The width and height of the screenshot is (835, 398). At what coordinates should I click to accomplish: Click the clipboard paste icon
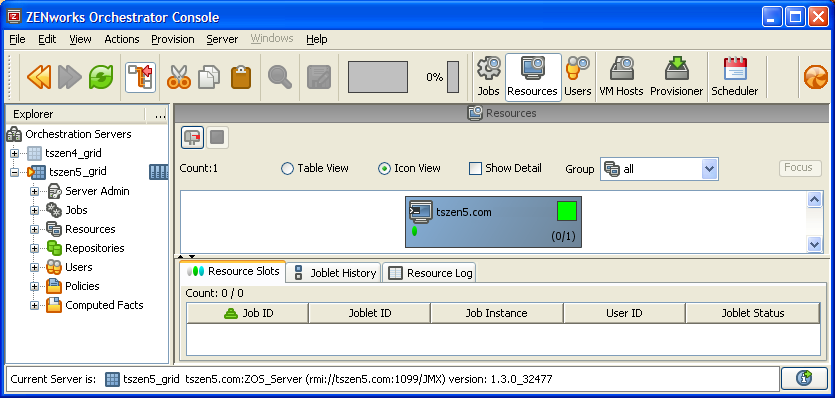point(241,77)
